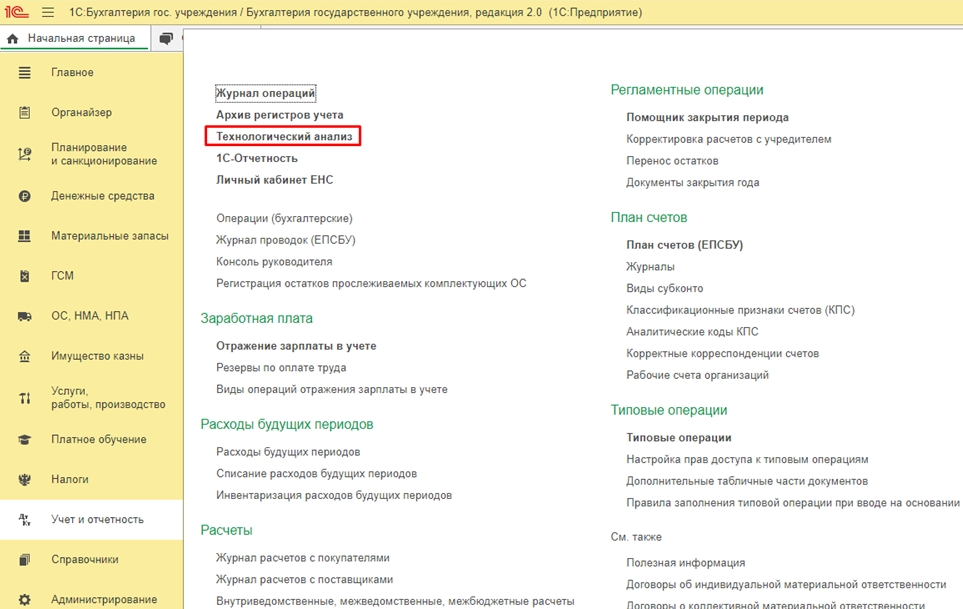This screenshot has width=963, height=609.
Task: Open the highlighted Технологический анализ link
Action: [x=284, y=136]
